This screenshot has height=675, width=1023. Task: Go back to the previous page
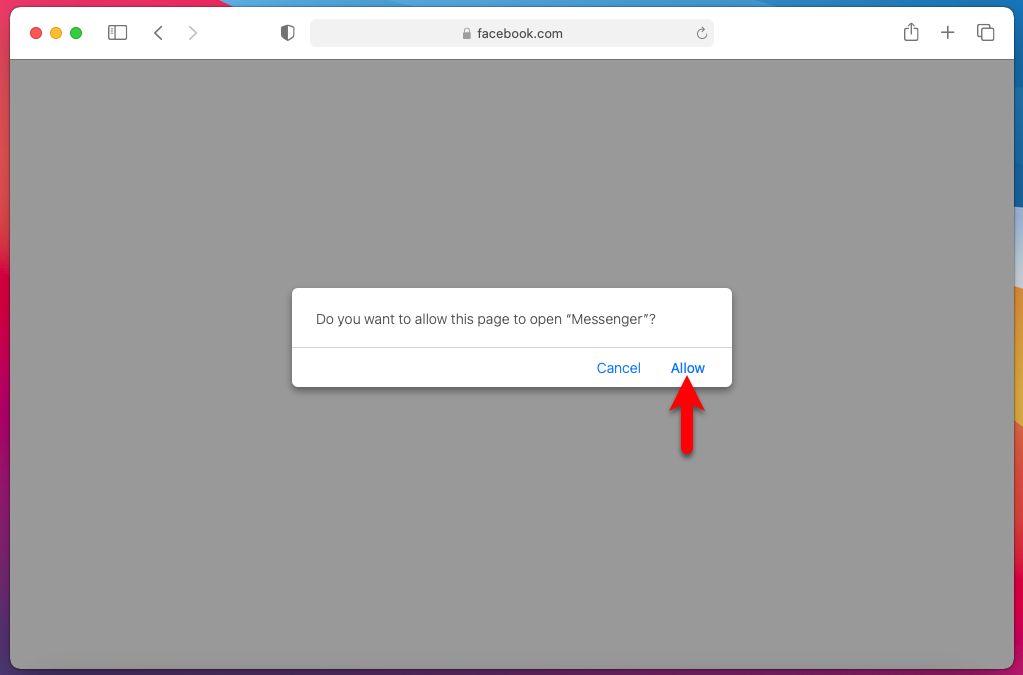[158, 33]
